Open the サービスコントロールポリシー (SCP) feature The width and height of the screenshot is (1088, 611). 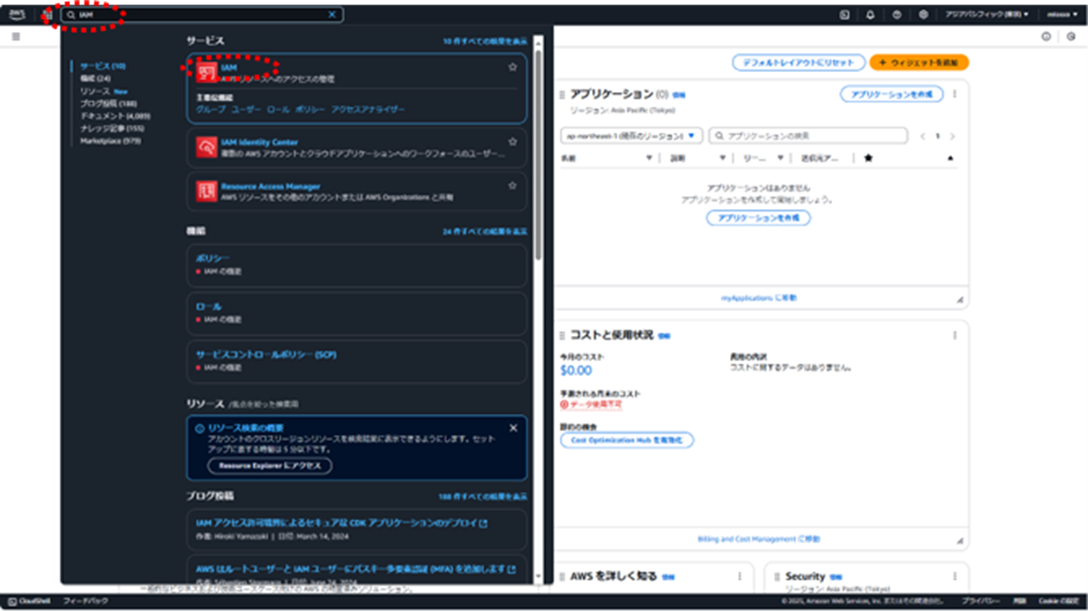click(266, 354)
